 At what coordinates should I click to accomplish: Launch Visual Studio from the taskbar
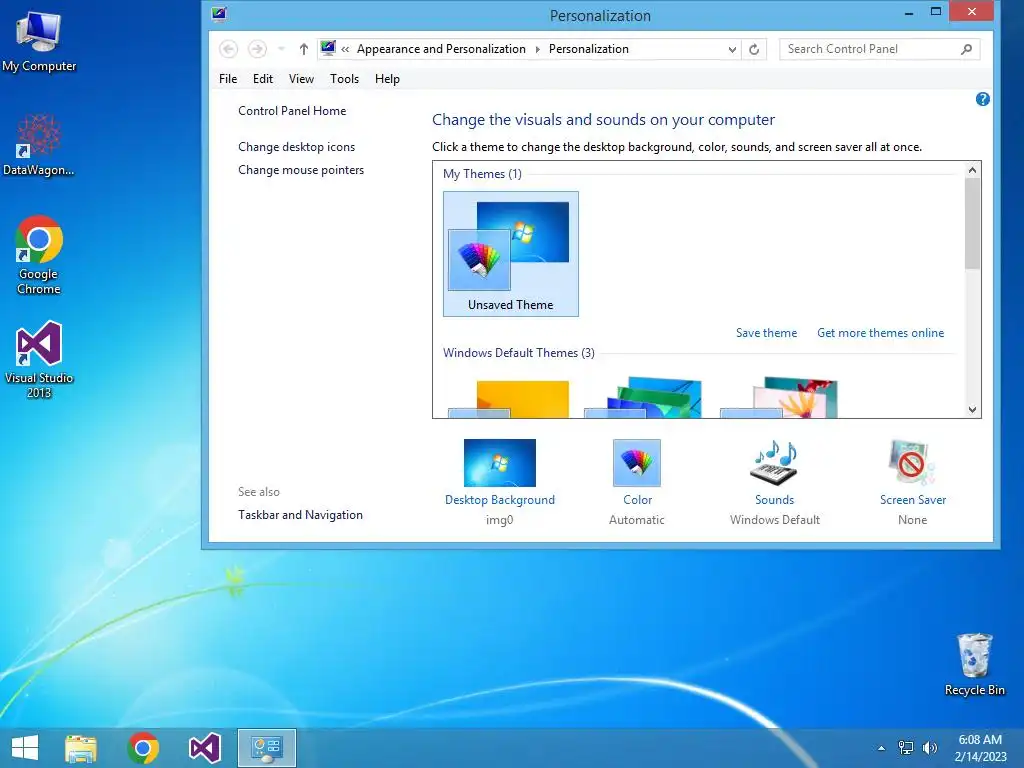point(204,748)
